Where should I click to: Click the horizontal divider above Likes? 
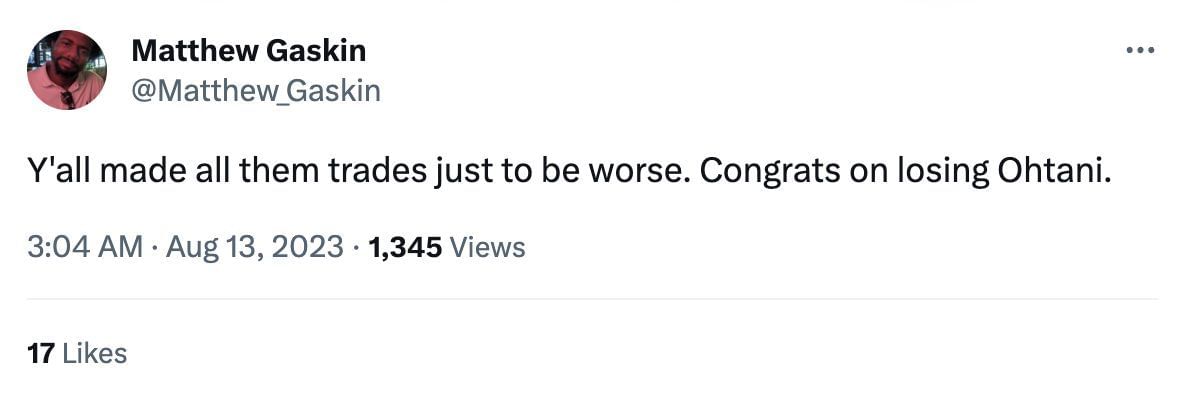pyautogui.click(x=592, y=298)
